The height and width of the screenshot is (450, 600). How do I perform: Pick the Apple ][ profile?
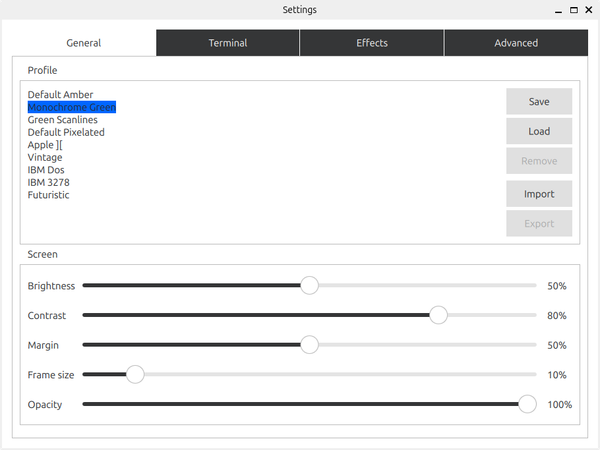tap(45, 145)
